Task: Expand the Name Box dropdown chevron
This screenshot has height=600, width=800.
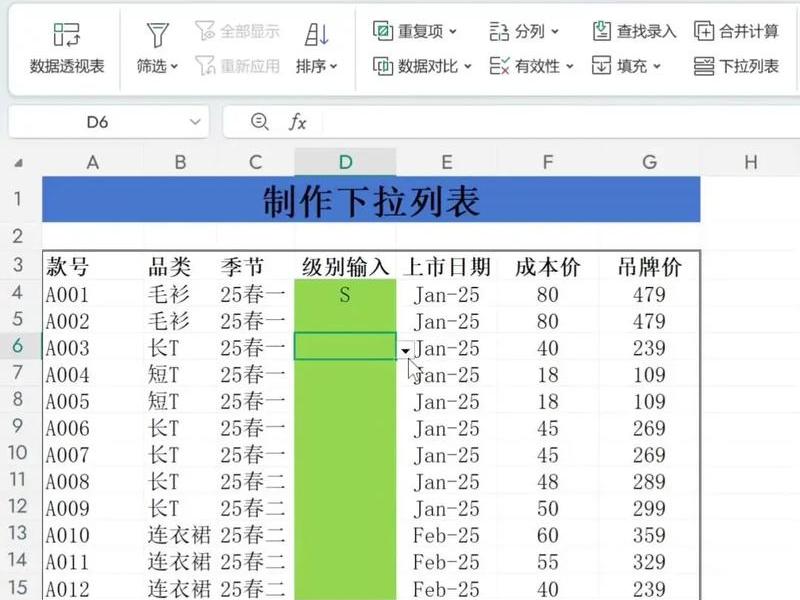Action: [195, 122]
